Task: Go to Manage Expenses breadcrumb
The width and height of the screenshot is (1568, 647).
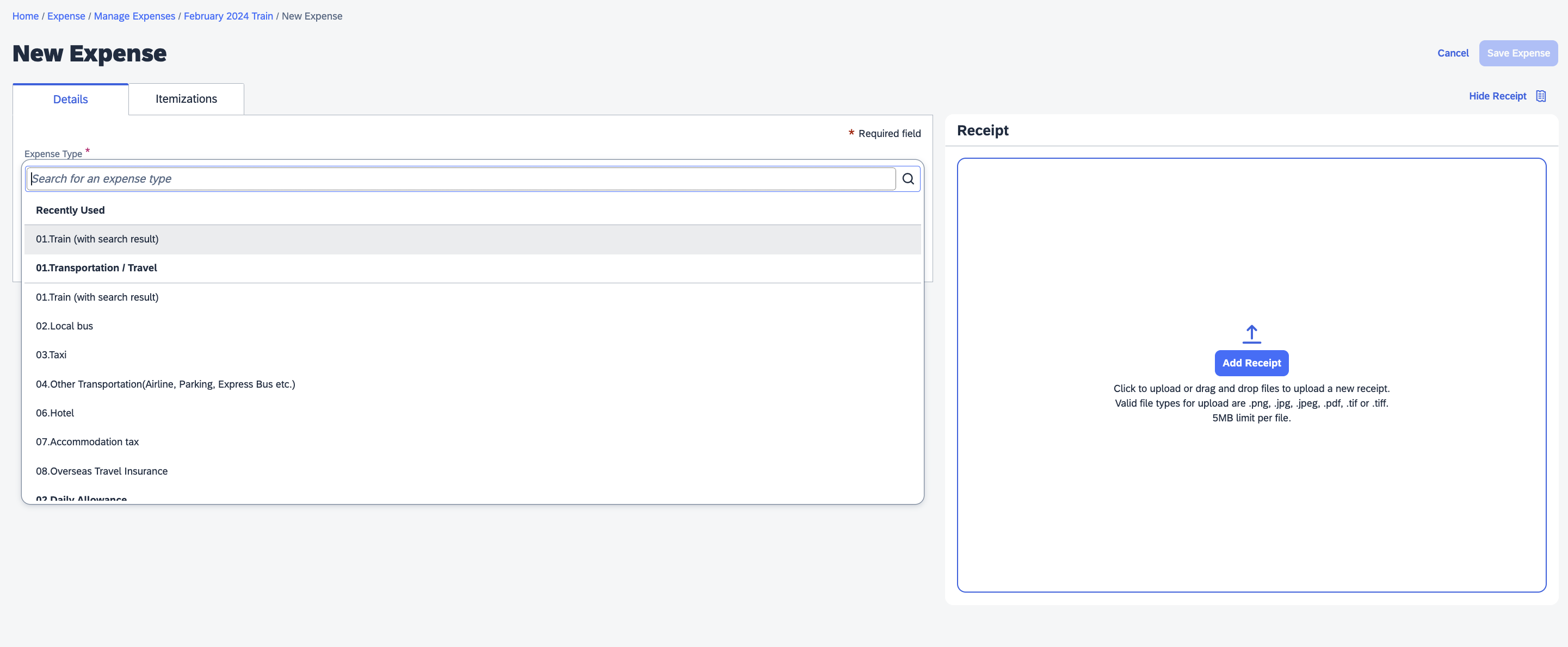Action: pos(134,16)
